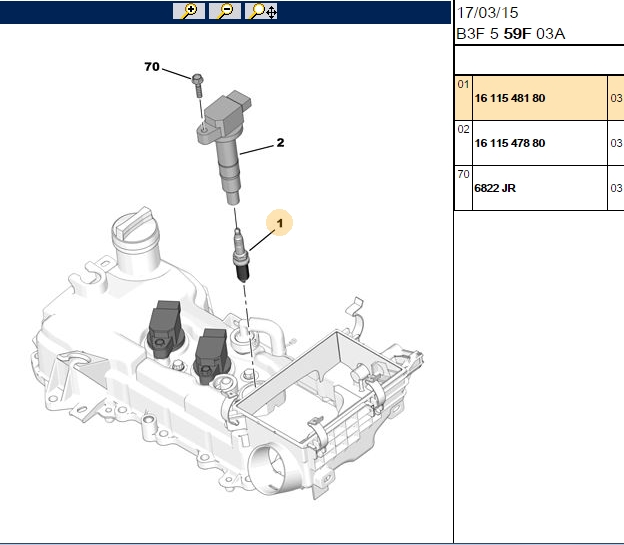Click callout number 2 beside the ignition coil
Image resolution: width=624 pixels, height=545 pixels.
click(x=280, y=143)
